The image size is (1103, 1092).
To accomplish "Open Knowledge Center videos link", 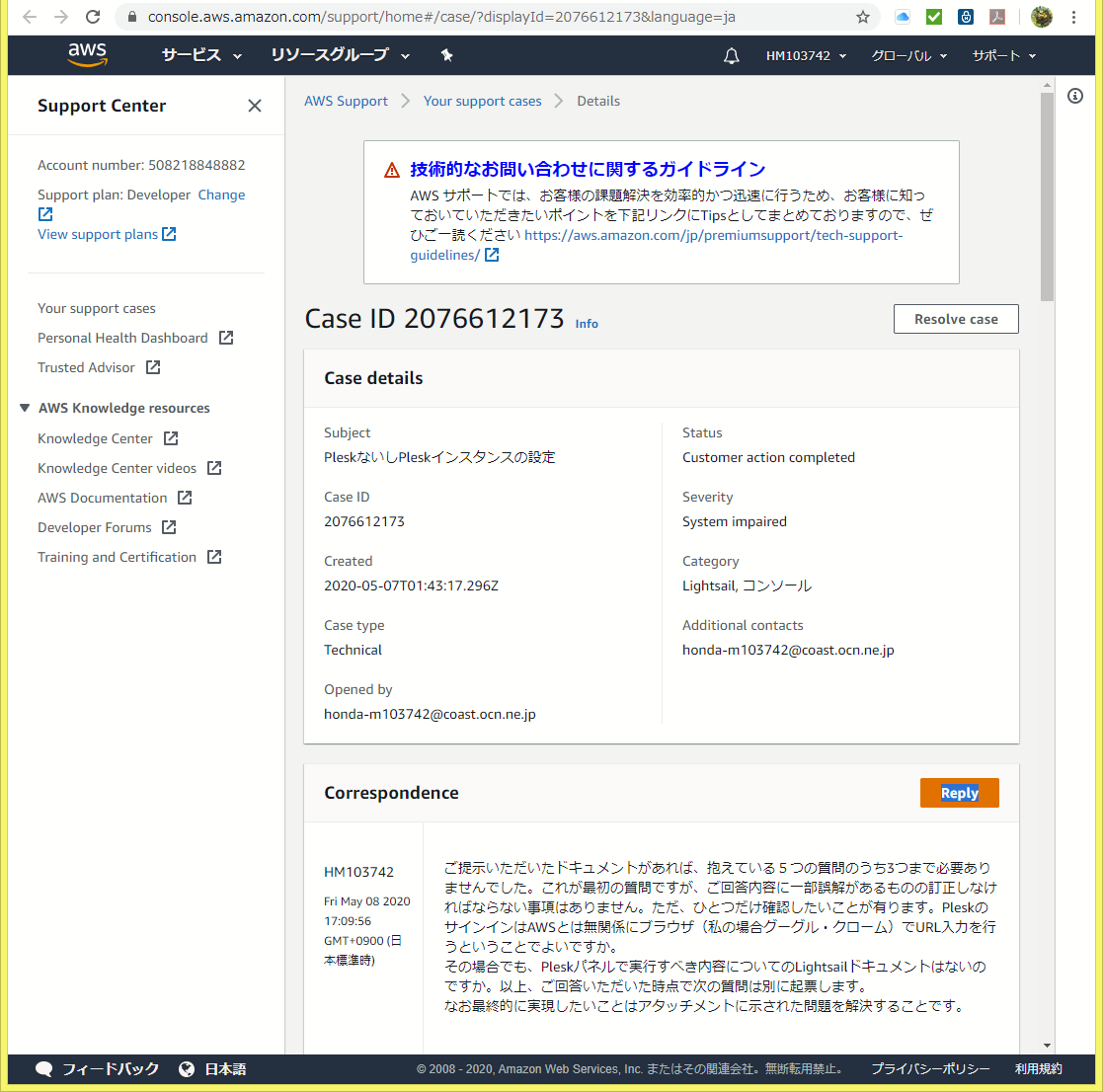I will pyautogui.click(x=117, y=468).
